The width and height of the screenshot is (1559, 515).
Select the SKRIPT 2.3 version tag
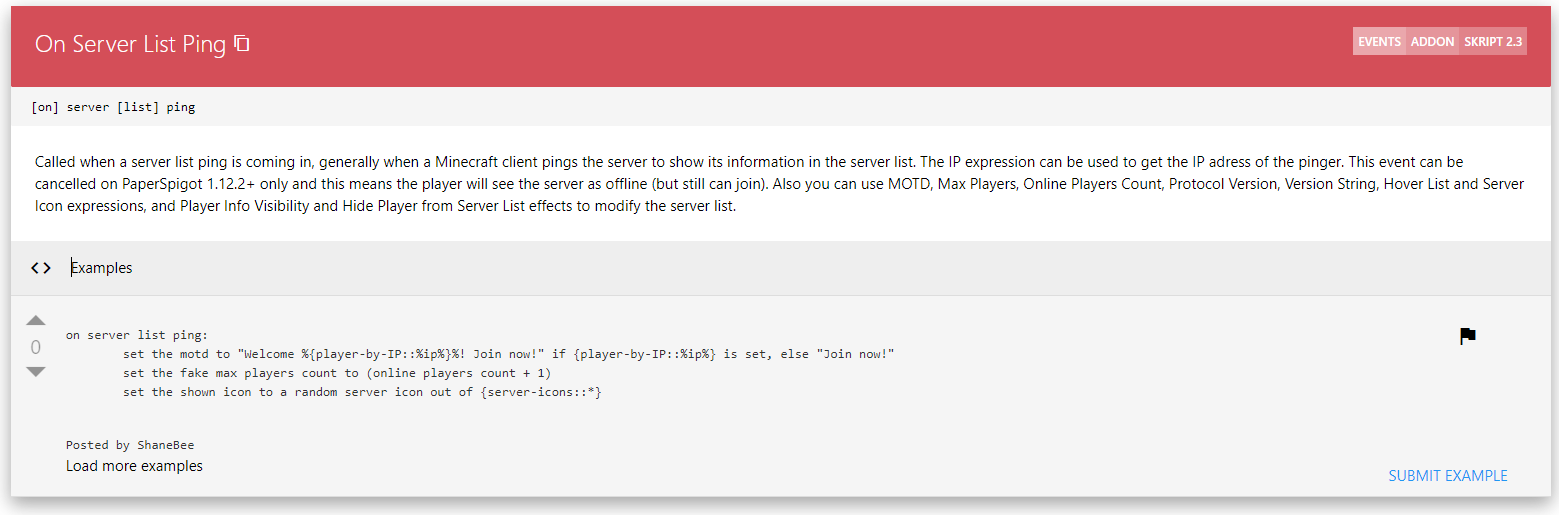click(x=1493, y=41)
